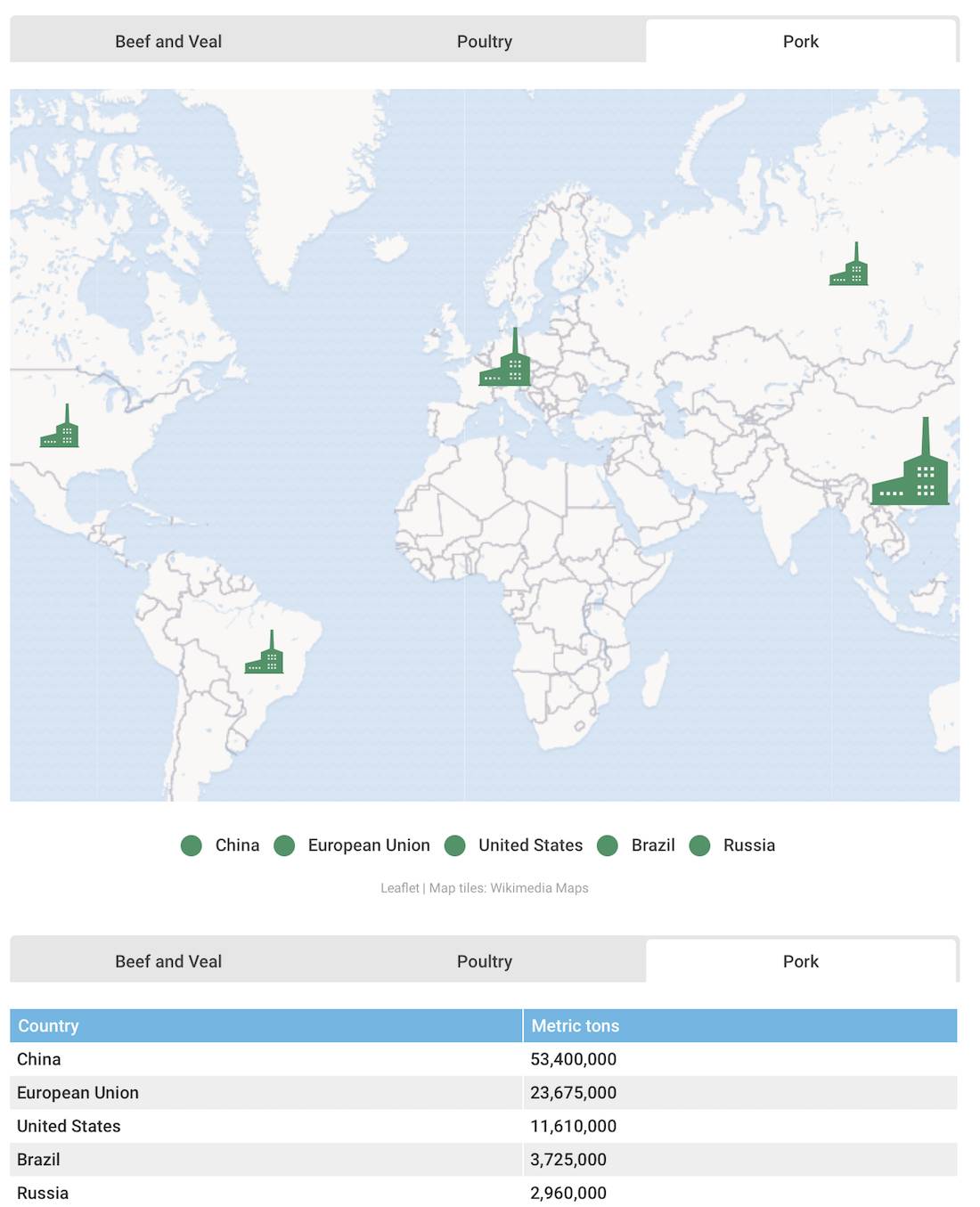Screen dimensions: 980x1207
Task: Open the Beef and Veal map tab
Action: click(168, 41)
